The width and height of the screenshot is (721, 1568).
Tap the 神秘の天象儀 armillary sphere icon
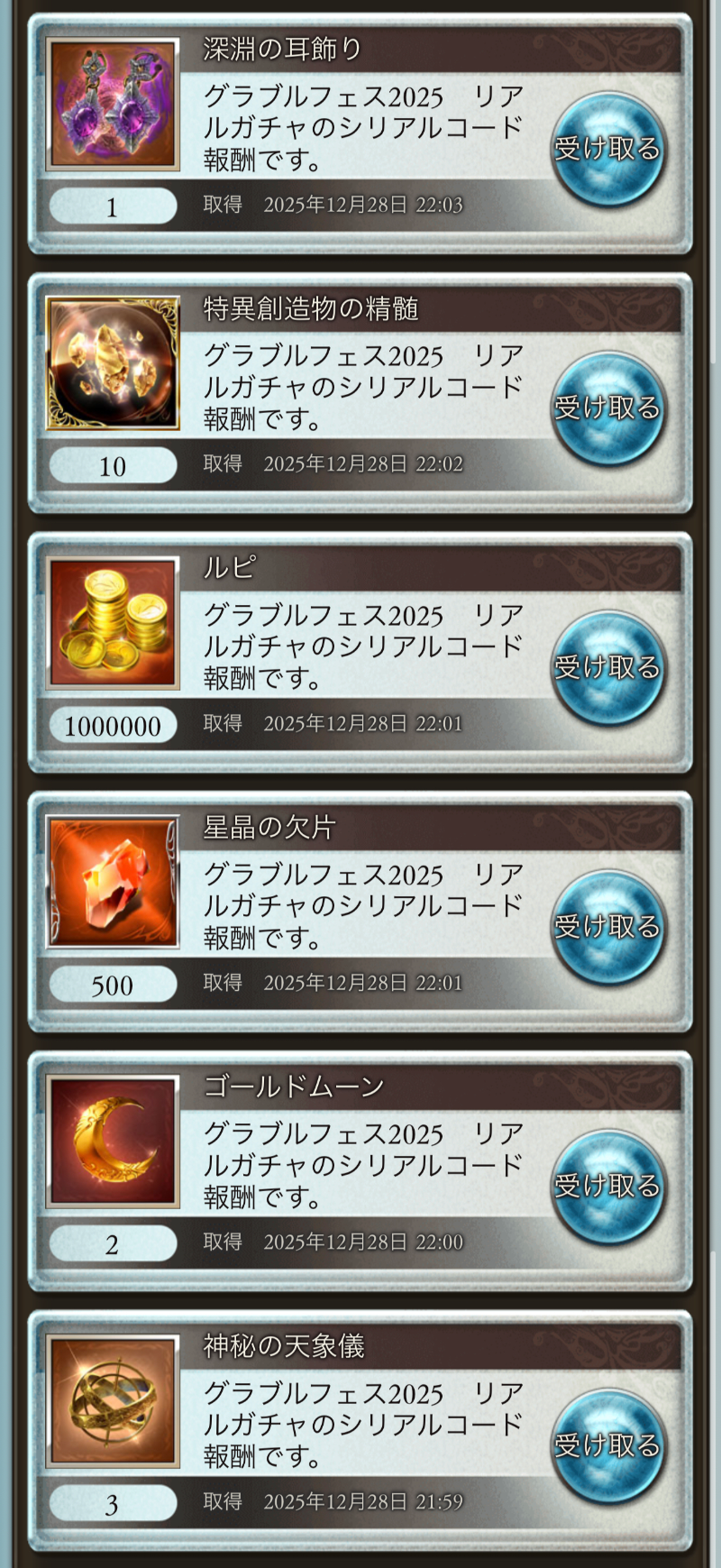(x=113, y=1401)
